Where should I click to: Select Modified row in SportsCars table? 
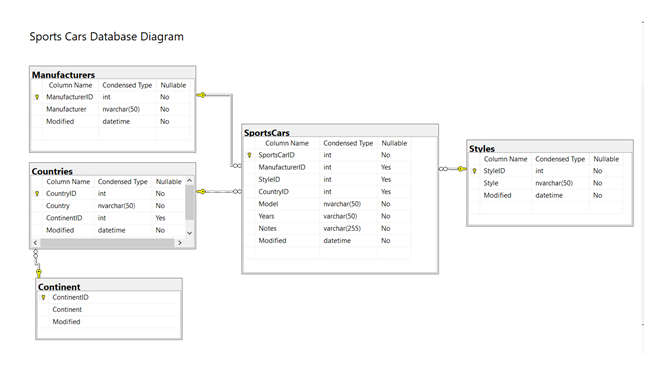[x=327, y=241]
